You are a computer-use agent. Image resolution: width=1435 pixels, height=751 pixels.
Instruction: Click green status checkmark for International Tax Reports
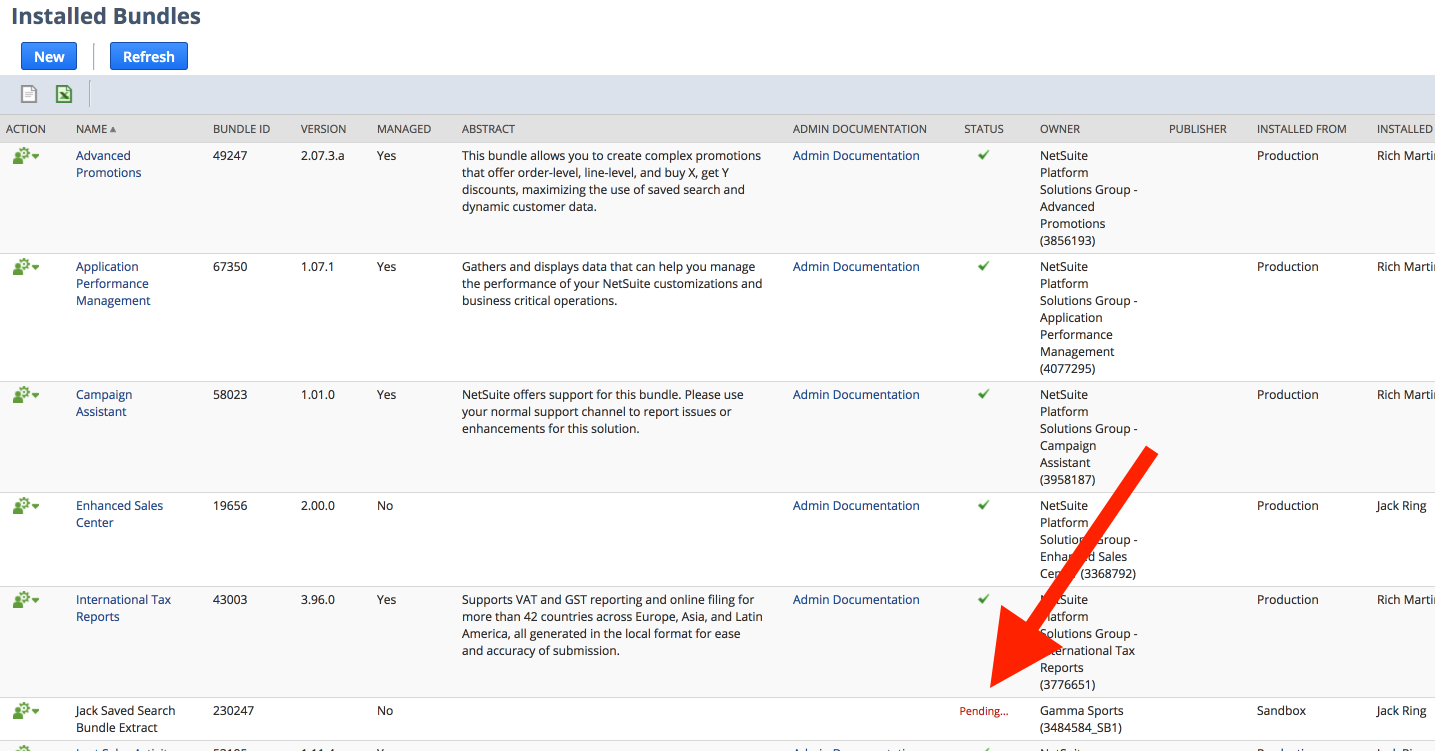984,599
